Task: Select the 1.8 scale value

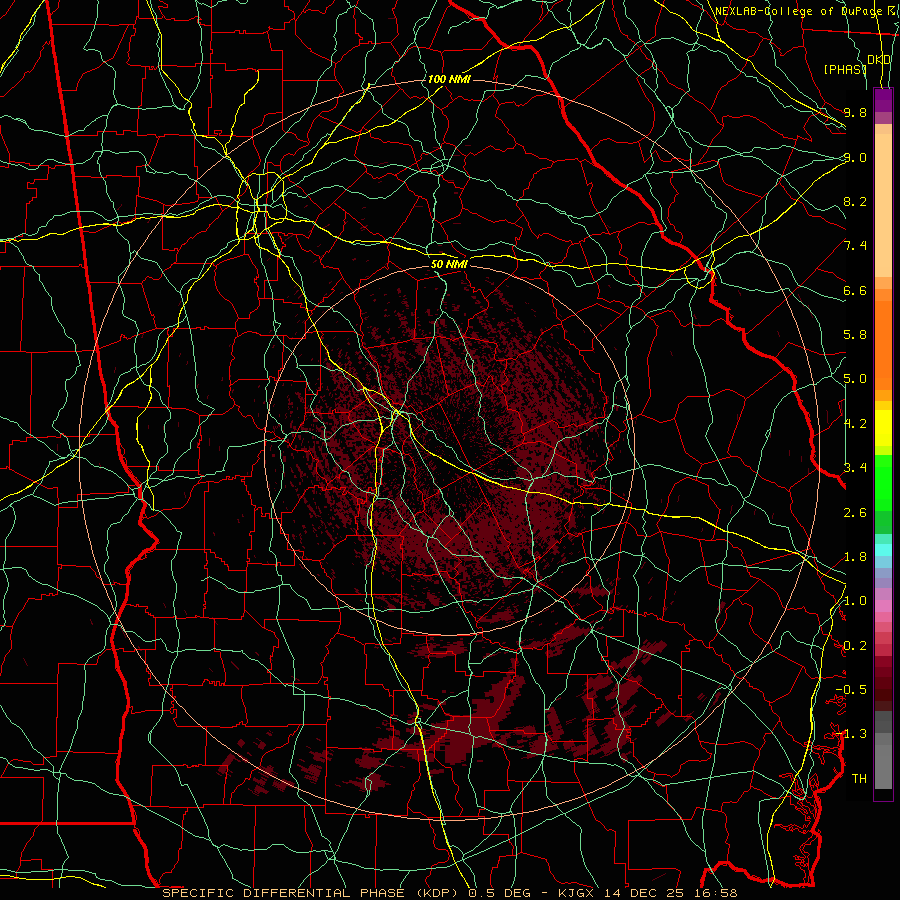Action: click(x=855, y=557)
